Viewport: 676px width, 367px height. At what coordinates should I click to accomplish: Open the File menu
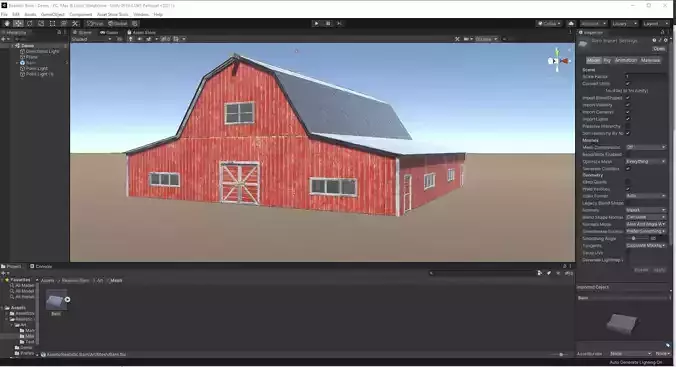[x=4, y=14]
